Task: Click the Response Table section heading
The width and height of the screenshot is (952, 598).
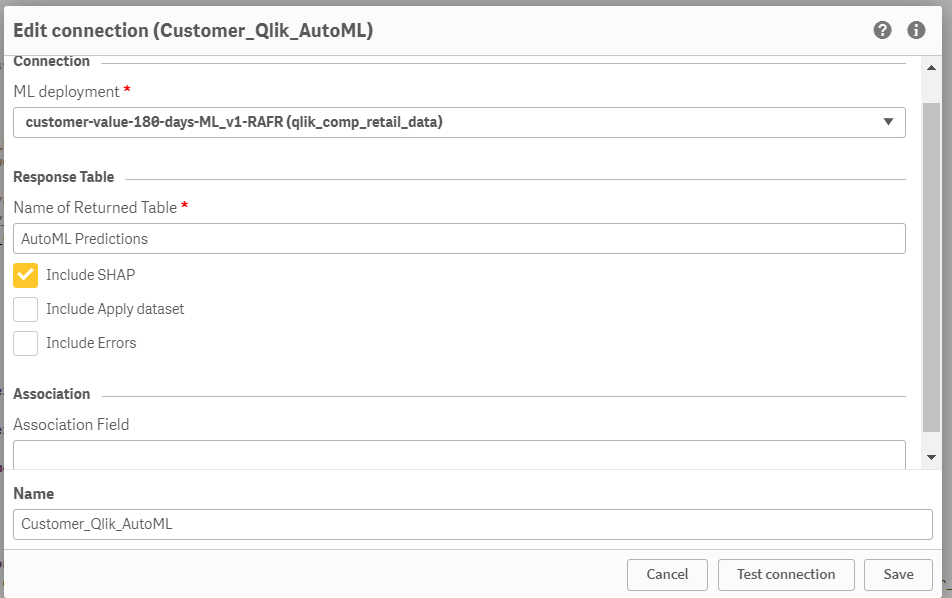Action: point(64,177)
